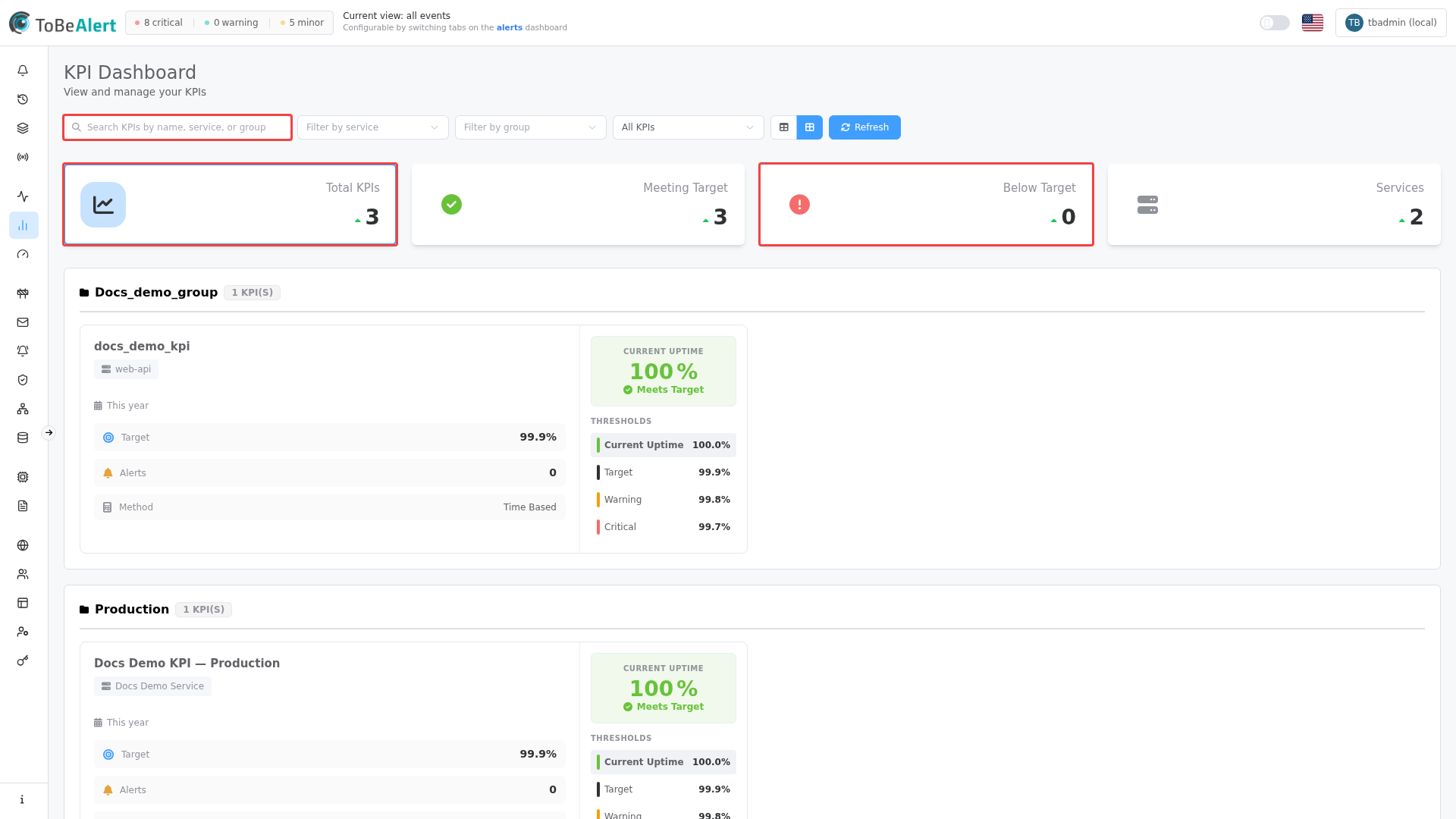Open the shield check icon in sidebar
This screenshot has width=1456, height=819.
coord(23,380)
